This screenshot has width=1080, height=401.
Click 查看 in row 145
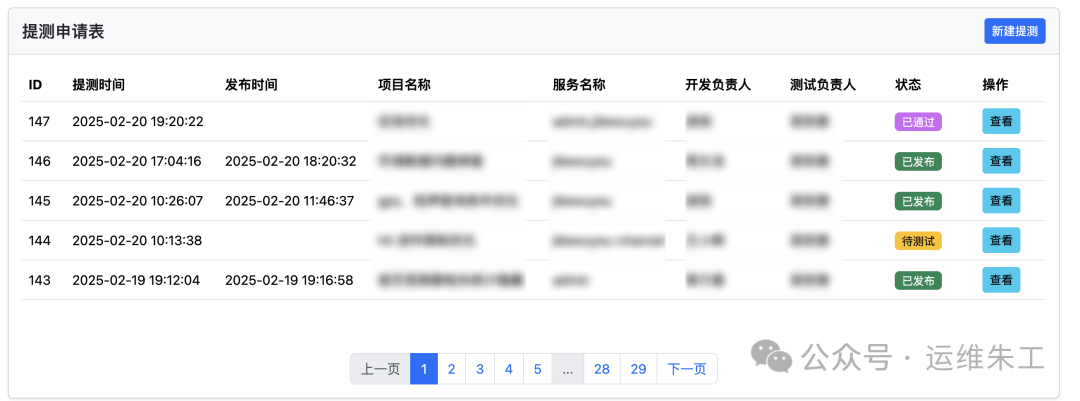pyautogui.click(x=1000, y=201)
